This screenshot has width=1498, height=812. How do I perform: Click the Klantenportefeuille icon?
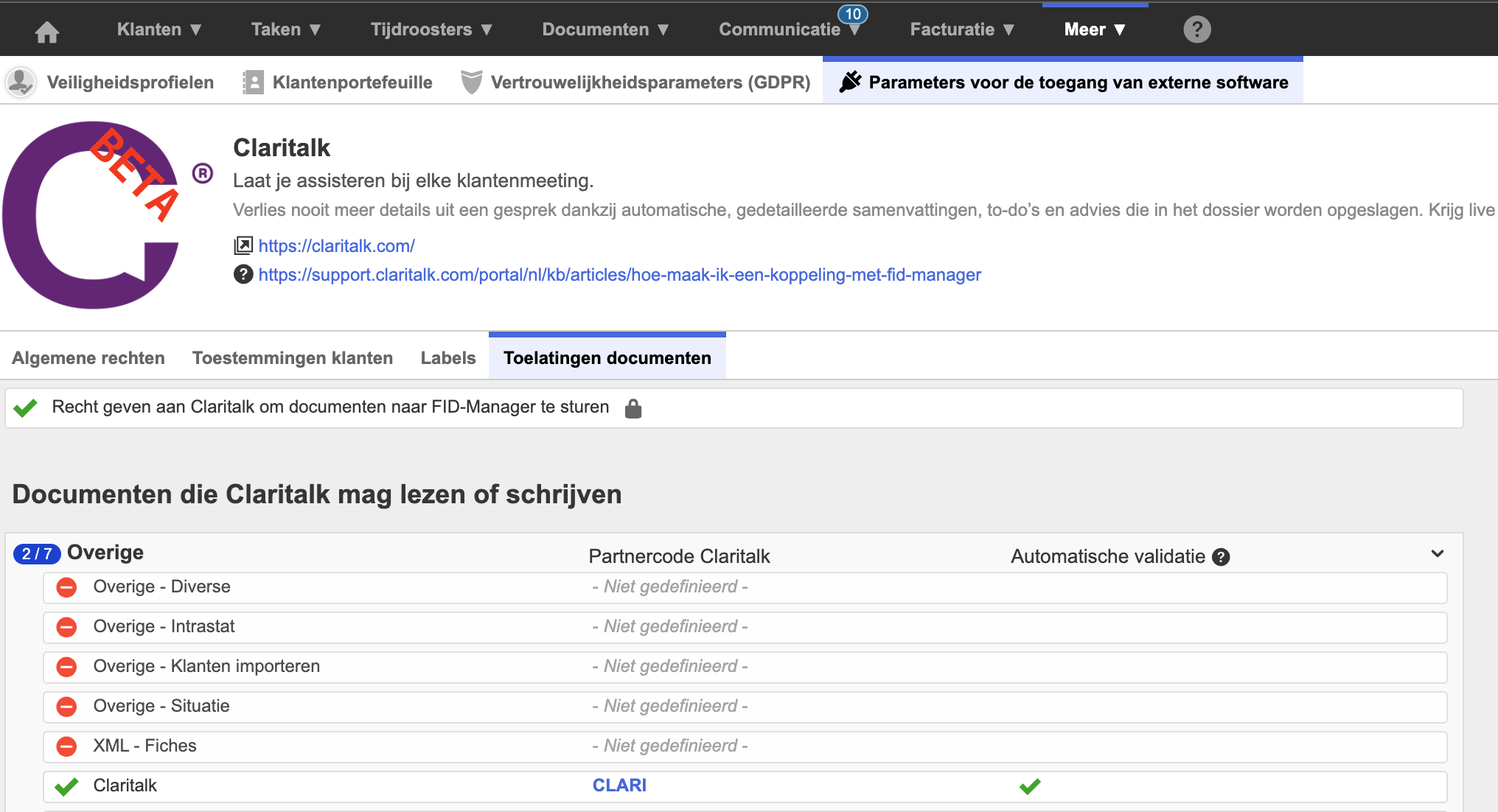[253, 82]
